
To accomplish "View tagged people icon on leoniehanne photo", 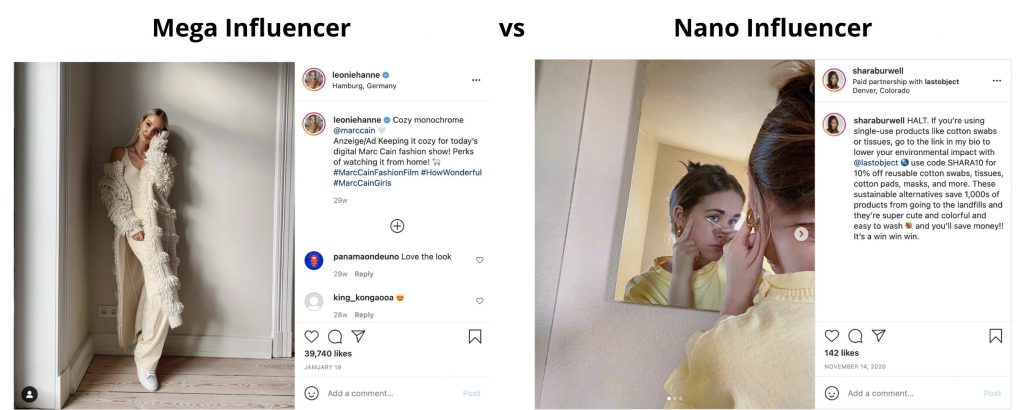I will [x=29, y=394].
